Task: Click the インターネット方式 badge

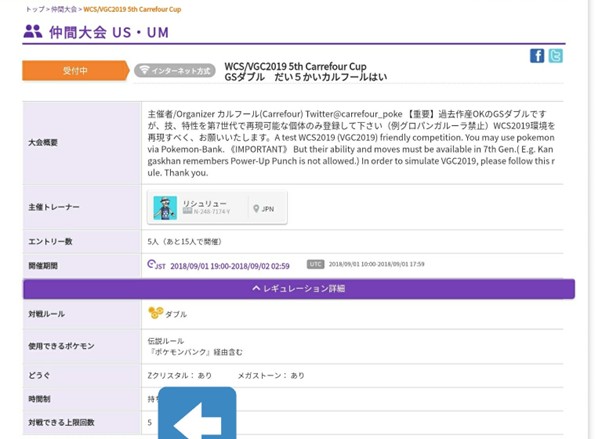Action: pos(175,71)
